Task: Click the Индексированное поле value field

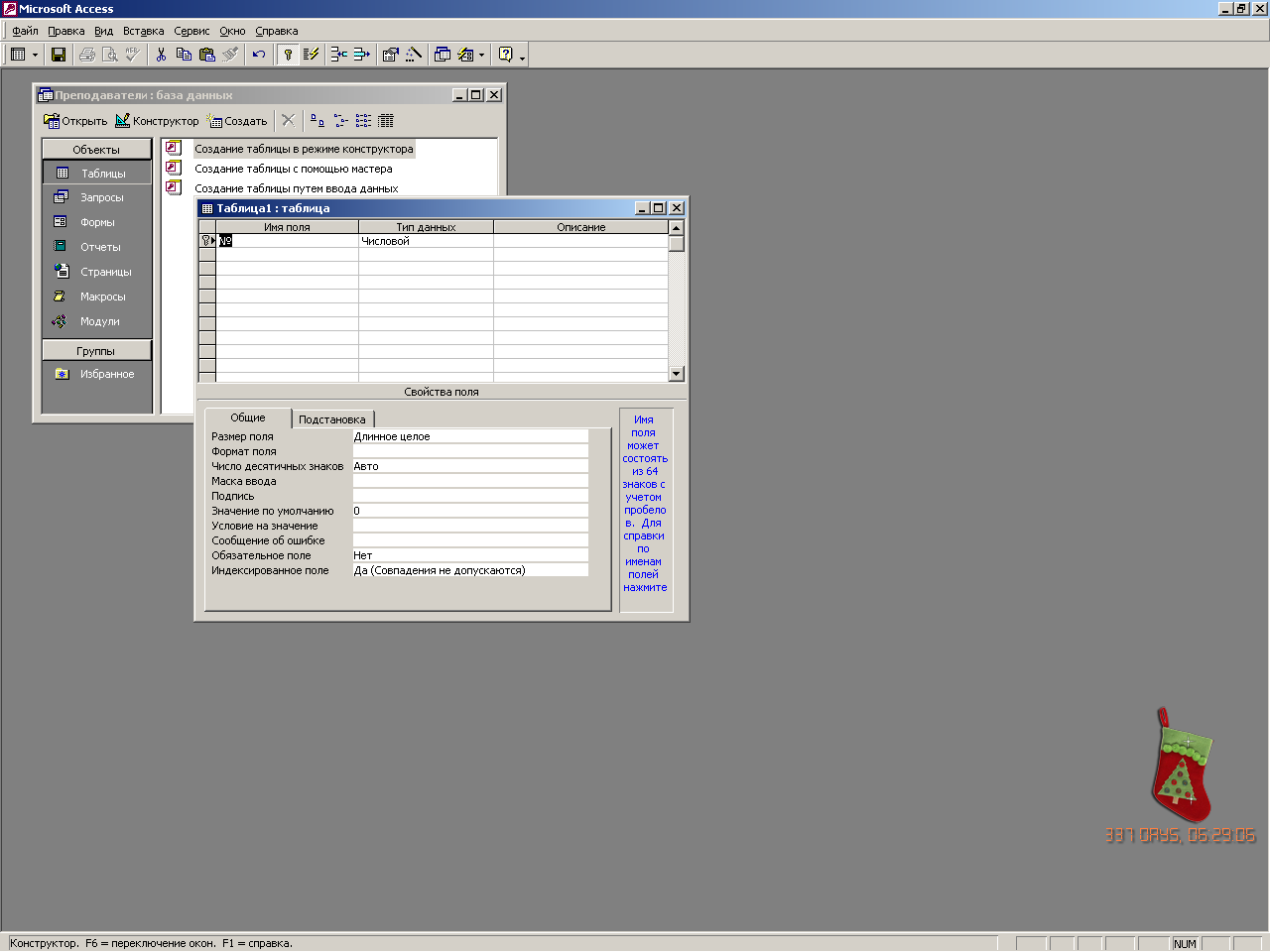Action: (x=470, y=570)
